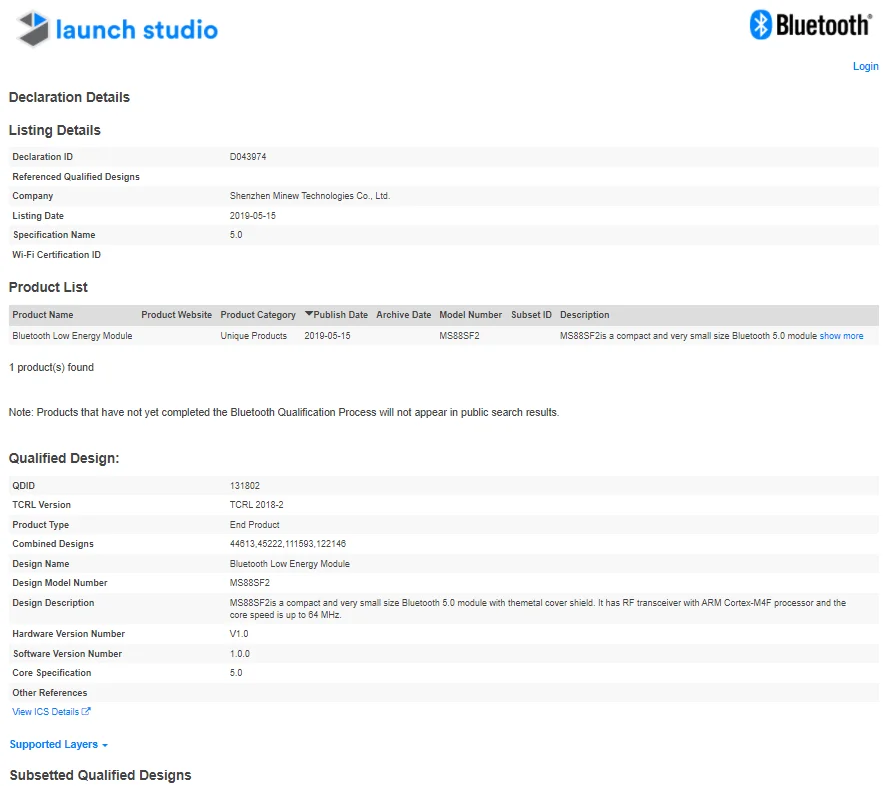Select Software Version Number value 1.0.0
Viewport: 889px width, 786px height.
pos(239,653)
